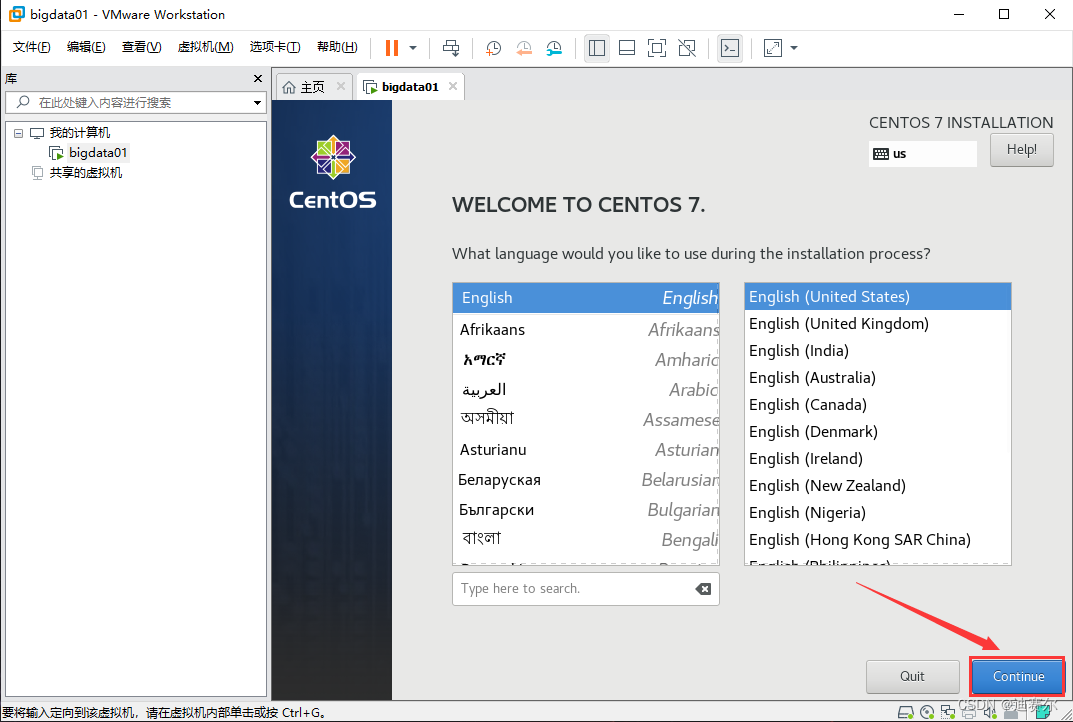Click the network adapter status bar icon
Viewport: 1073px width, 722px height.
pyautogui.click(x=948, y=712)
